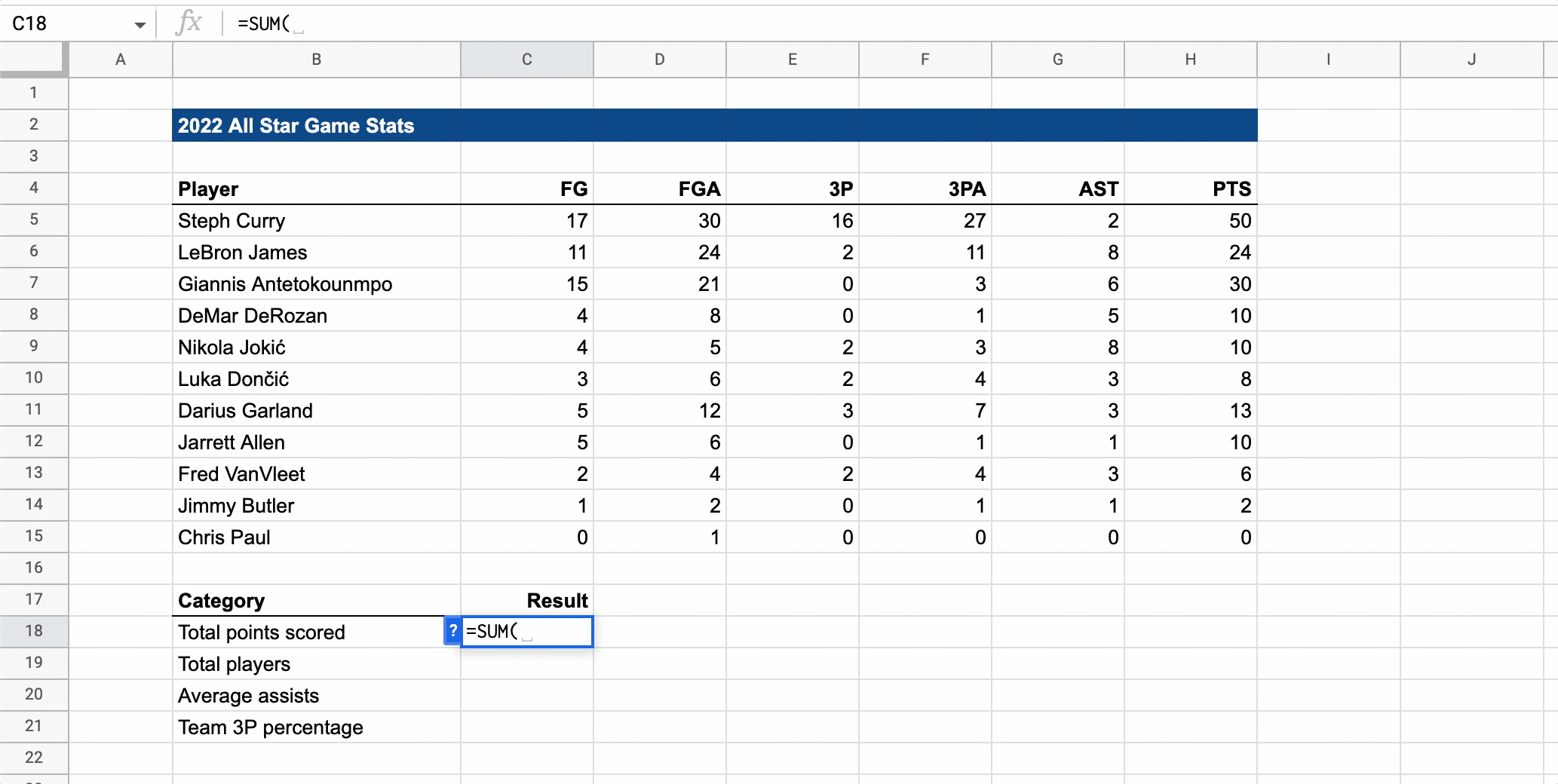Screen dimensions: 1558x784
Task: Click the Total players label cell
Action: (317, 664)
